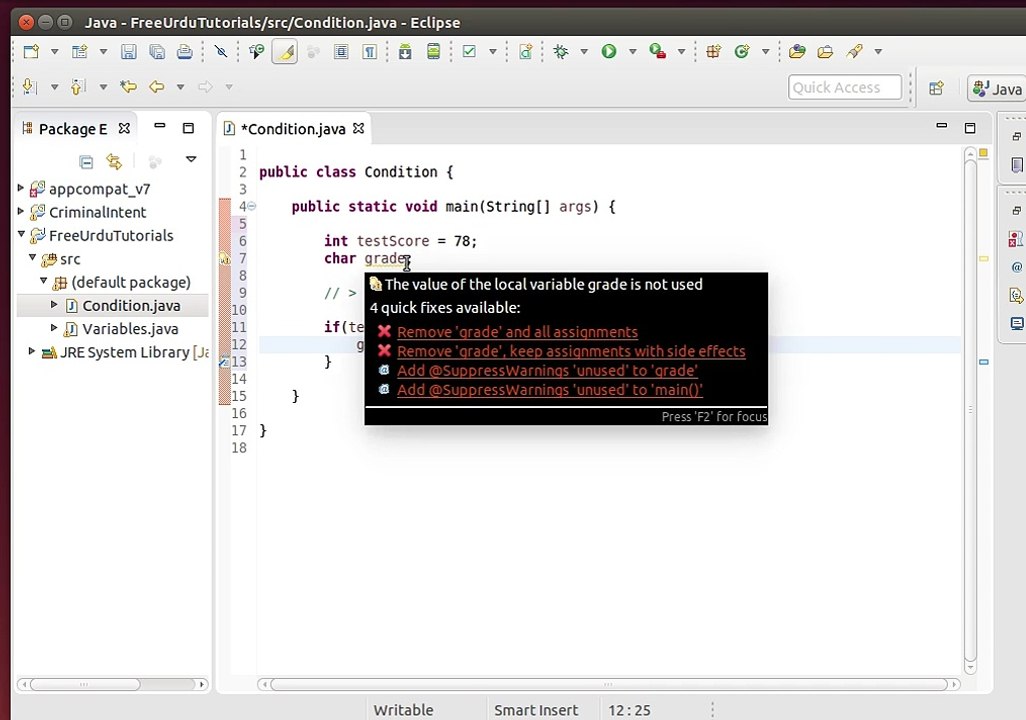Minimize the Package Explorer view

(160, 126)
